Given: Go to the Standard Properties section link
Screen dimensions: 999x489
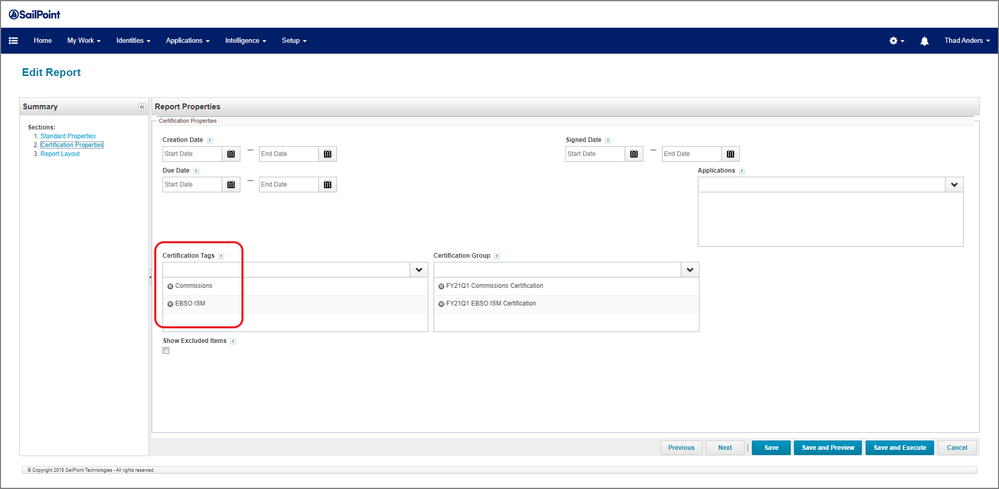Looking at the screenshot, I should pyautogui.click(x=68, y=136).
